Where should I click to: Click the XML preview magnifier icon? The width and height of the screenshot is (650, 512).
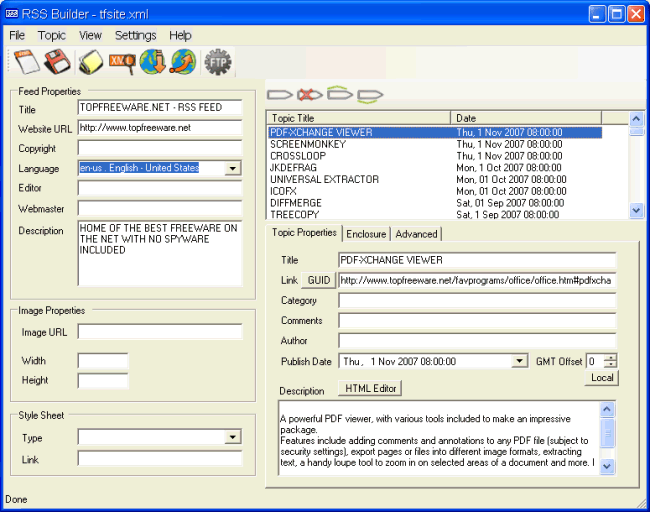(122, 63)
